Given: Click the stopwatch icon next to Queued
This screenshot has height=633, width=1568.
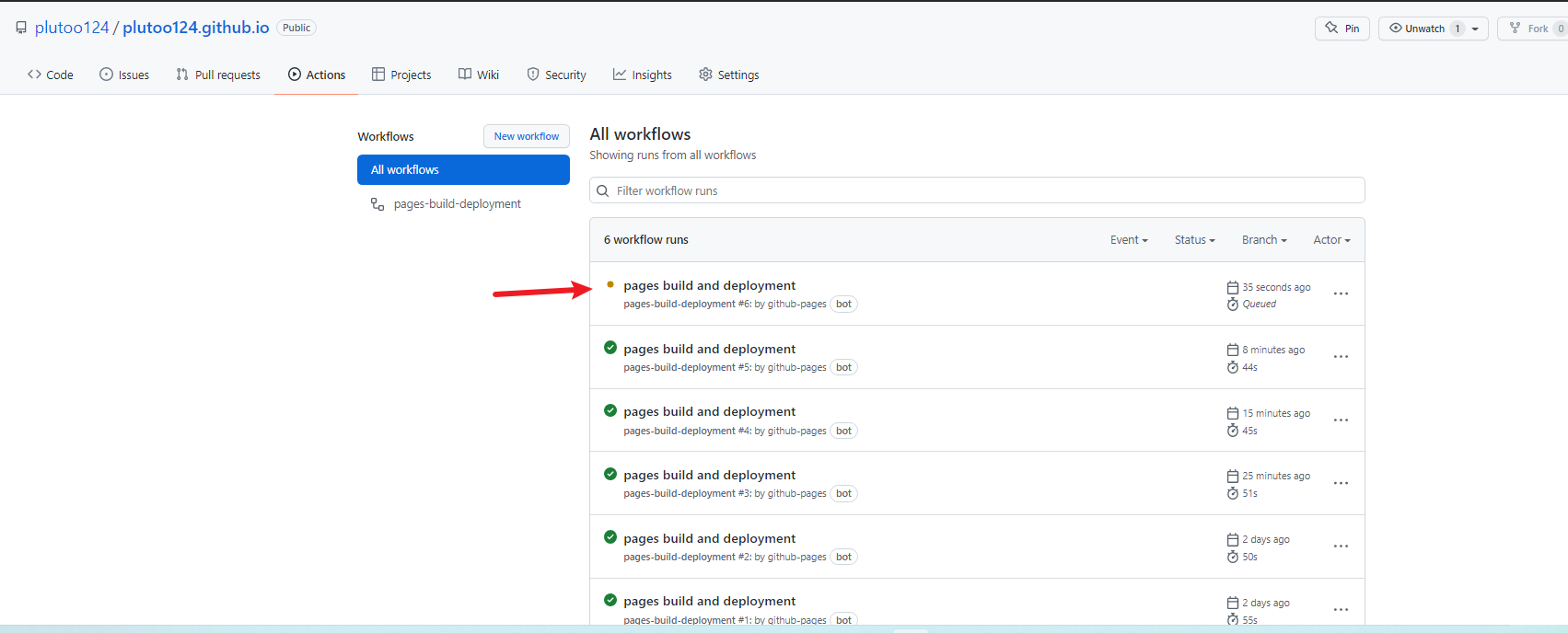Looking at the screenshot, I should click(x=1233, y=305).
